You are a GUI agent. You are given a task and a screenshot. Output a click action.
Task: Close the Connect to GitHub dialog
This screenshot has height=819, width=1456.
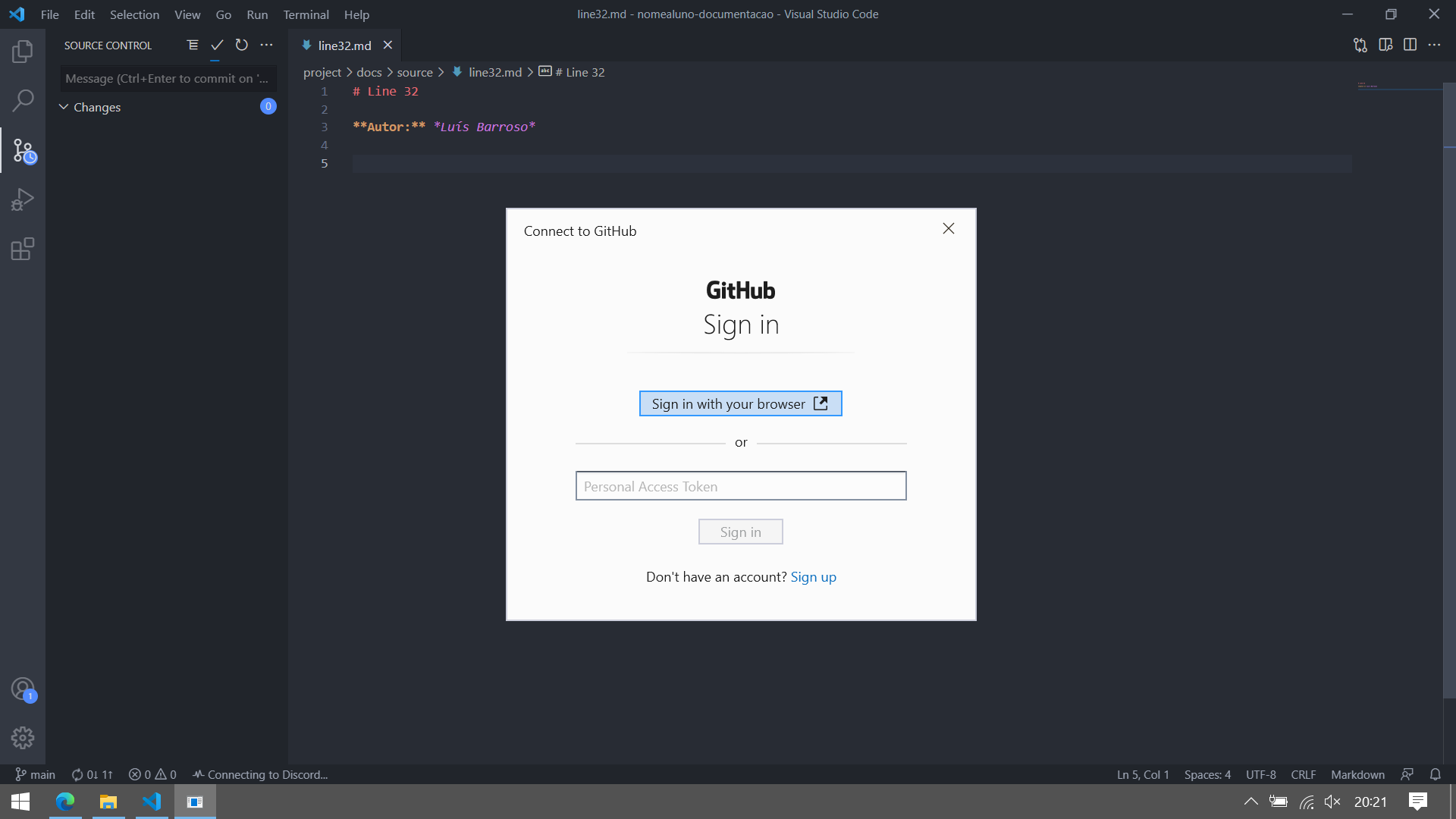click(x=948, y=228)
